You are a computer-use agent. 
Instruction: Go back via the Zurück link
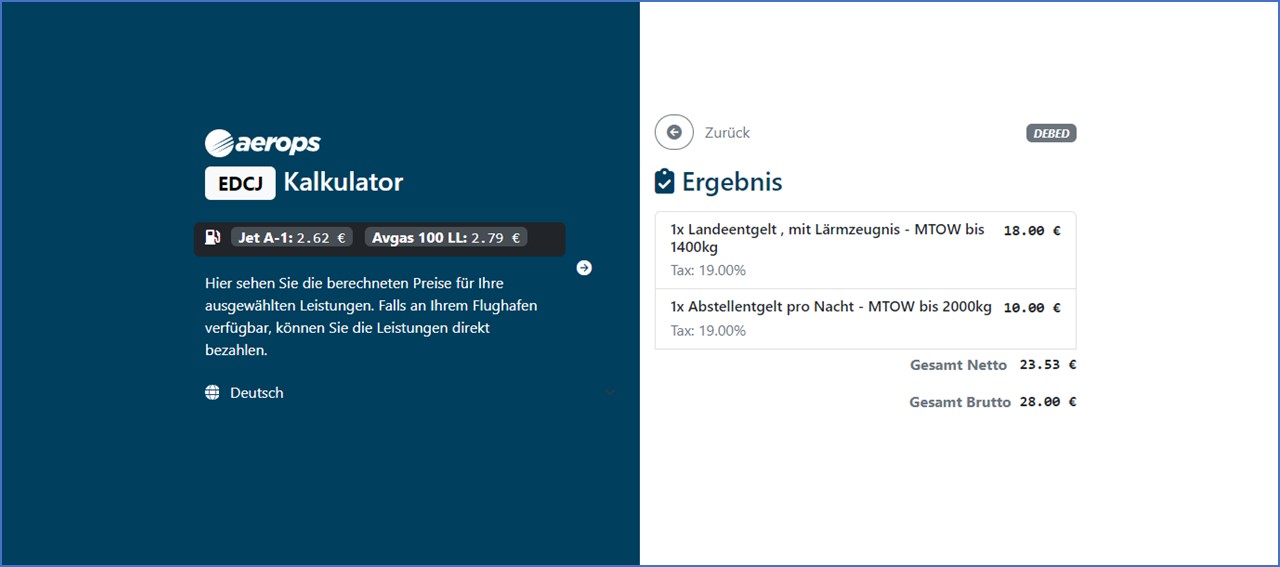pos(727,133)
